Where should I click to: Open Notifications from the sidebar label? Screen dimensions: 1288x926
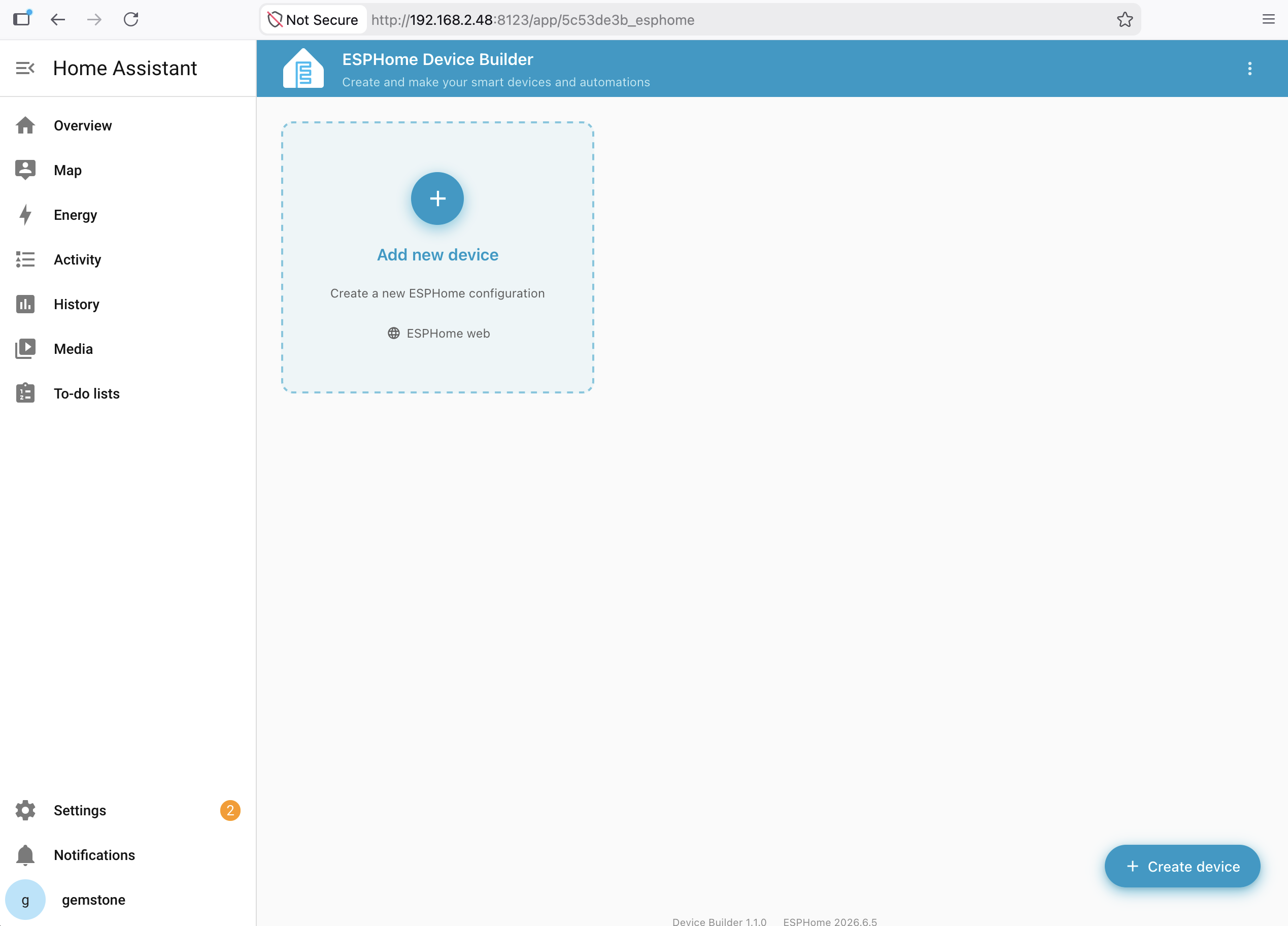pos(94,855)
